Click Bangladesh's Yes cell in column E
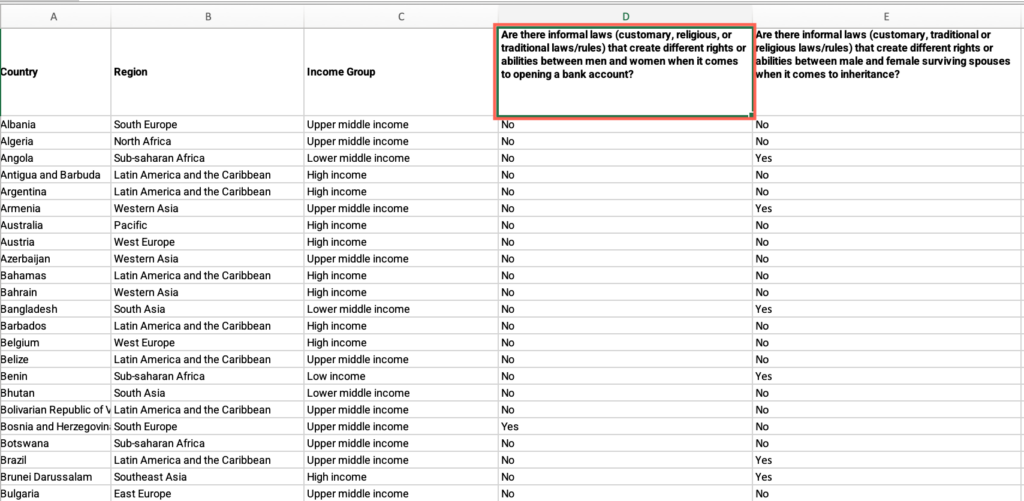This screenshot has width=1024, height=501. 888,309
